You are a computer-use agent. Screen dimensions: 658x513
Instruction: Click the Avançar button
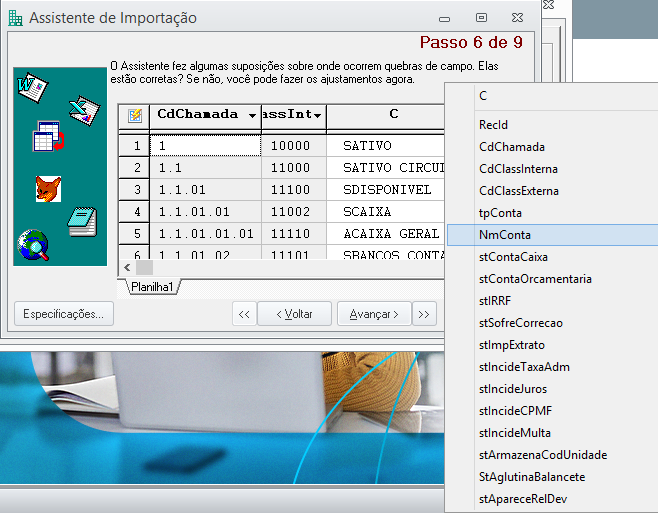pyautogui.click(x=374, y=314)
